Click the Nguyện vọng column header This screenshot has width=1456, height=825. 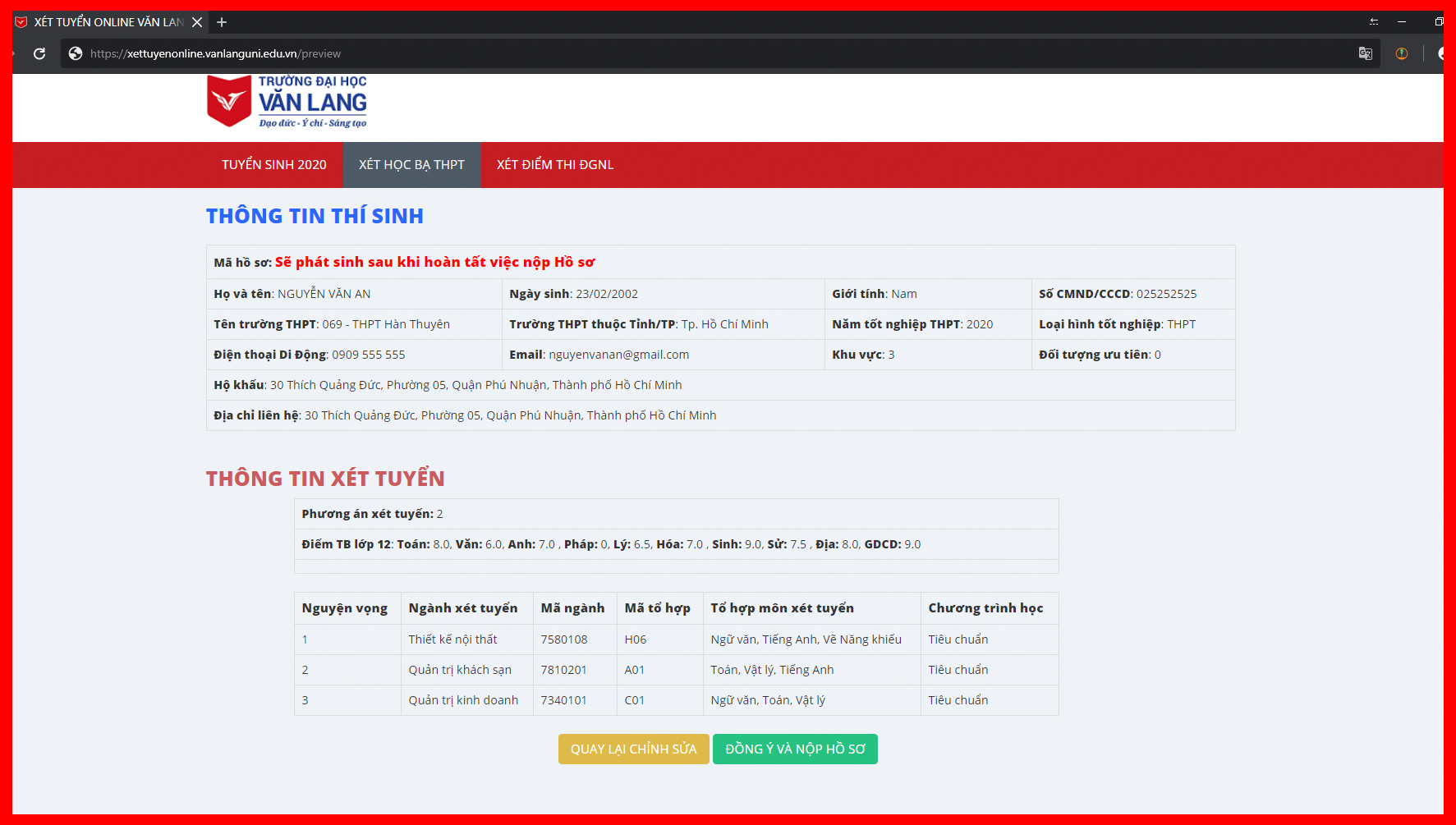pos(347,608)
